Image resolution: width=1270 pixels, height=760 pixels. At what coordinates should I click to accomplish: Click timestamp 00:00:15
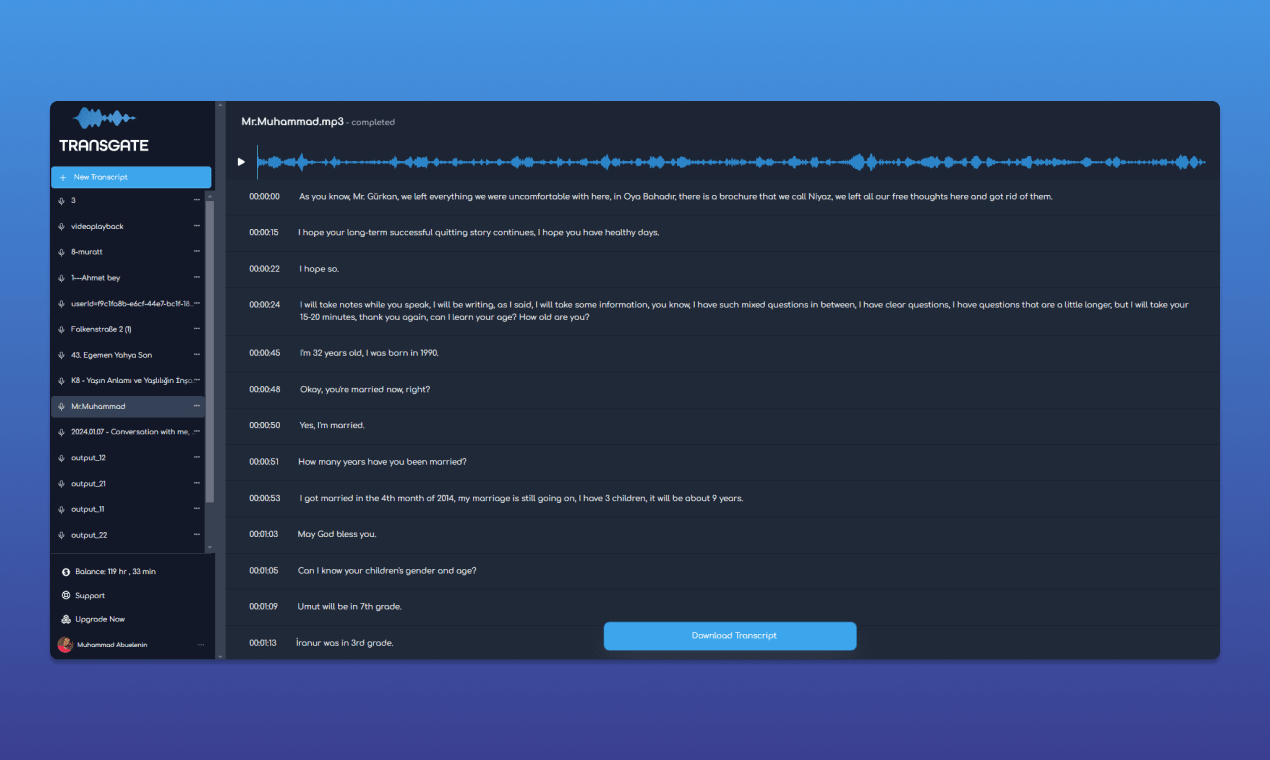pyautogui.click(x=265, y=233)
